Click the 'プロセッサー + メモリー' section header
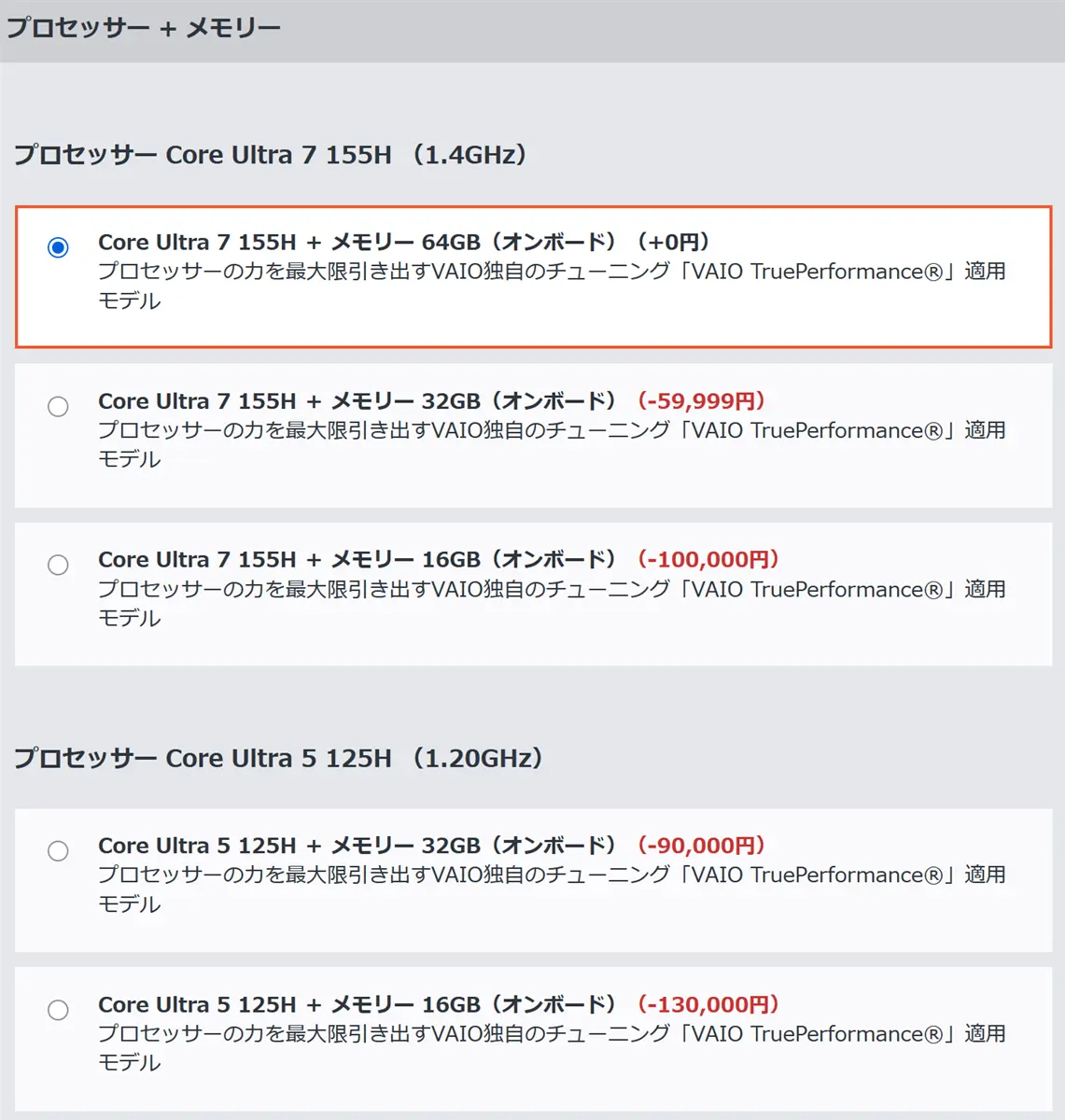Image resolution: width=1065 pixels, height=1120 pixels. tap(144, 28)
